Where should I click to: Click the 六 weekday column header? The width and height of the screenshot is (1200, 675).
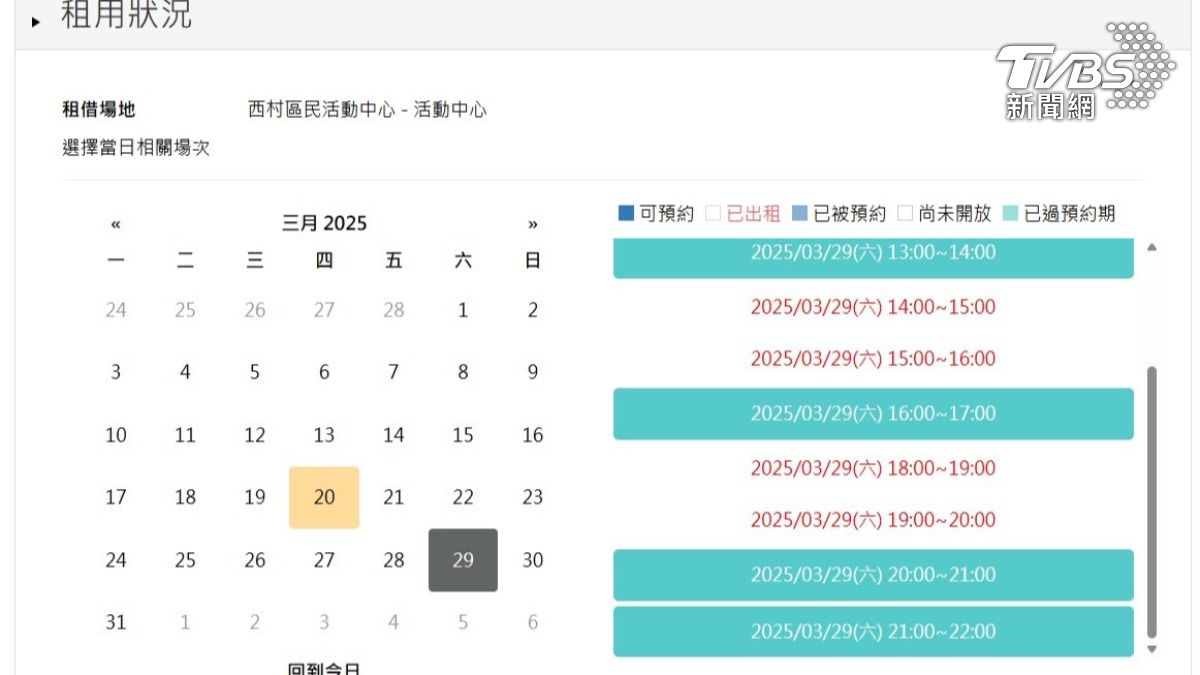coord(462,260)
